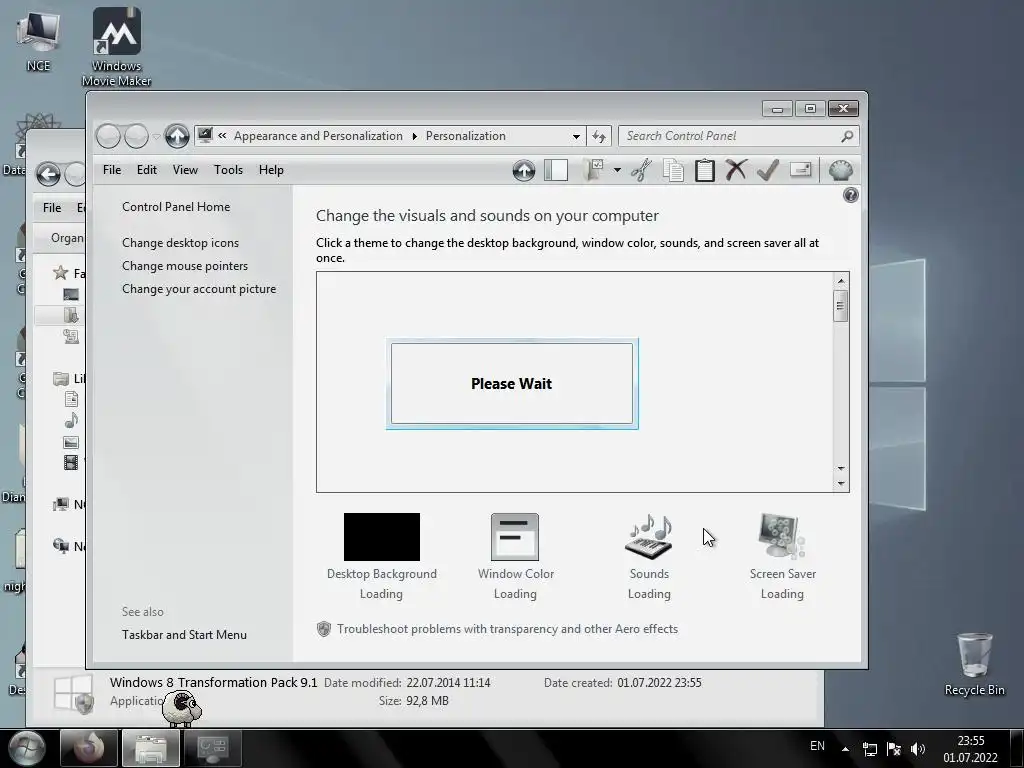This screenshot has height=768, width=1024.
Task: Click the search magnifier icon
Action: coord(847,136)
